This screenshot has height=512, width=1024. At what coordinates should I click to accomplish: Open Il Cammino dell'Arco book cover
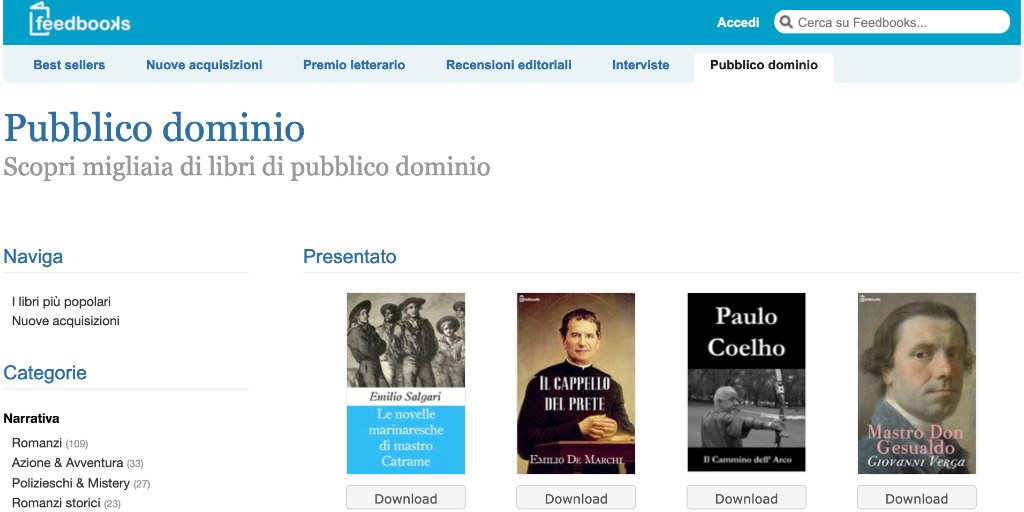[746, 382]
